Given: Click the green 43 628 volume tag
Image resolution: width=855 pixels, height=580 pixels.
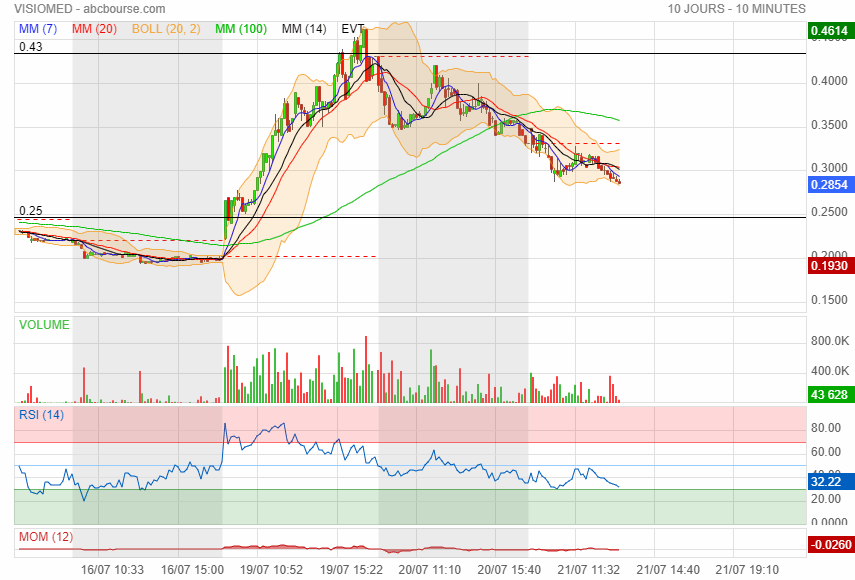Looking at the screenshot, I should pos(830,395).
